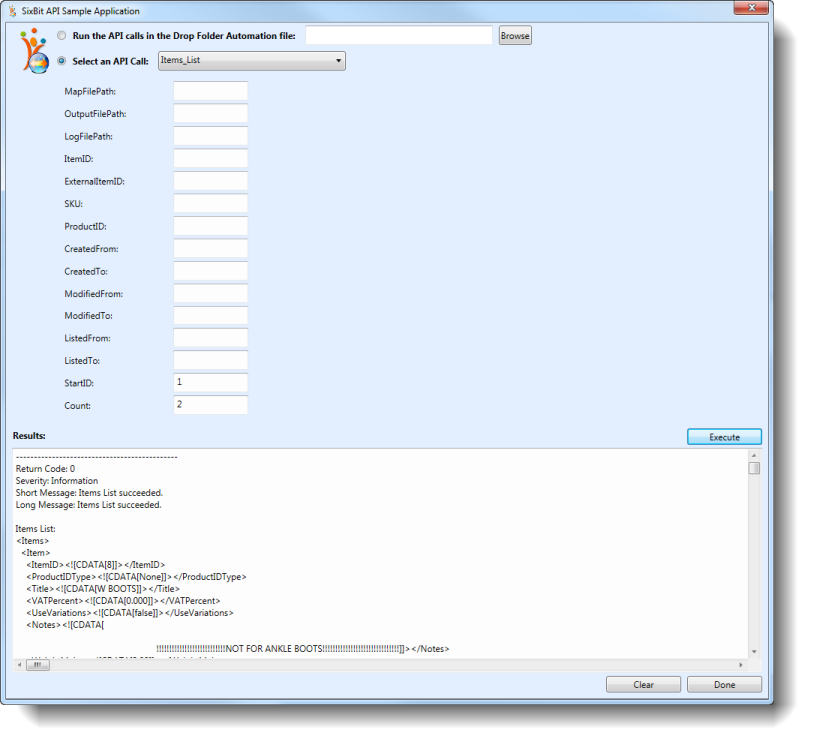Viewport: 814px width, 745px height.
Task: Click the results vertical scrollbar thumb
Action: [x=754, y=468]
